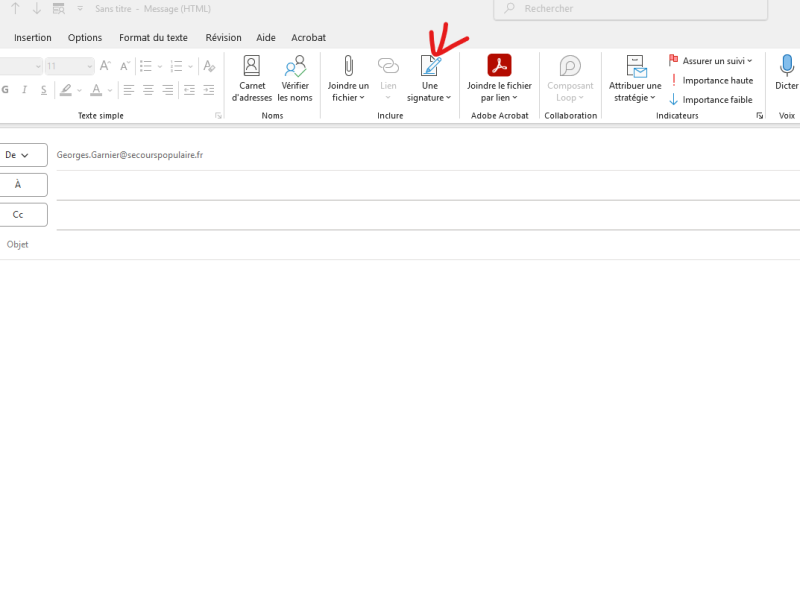Customize the Quick Access Toolbar dropdown
Screen dimensions: 800x600
[x=80, y=9]
